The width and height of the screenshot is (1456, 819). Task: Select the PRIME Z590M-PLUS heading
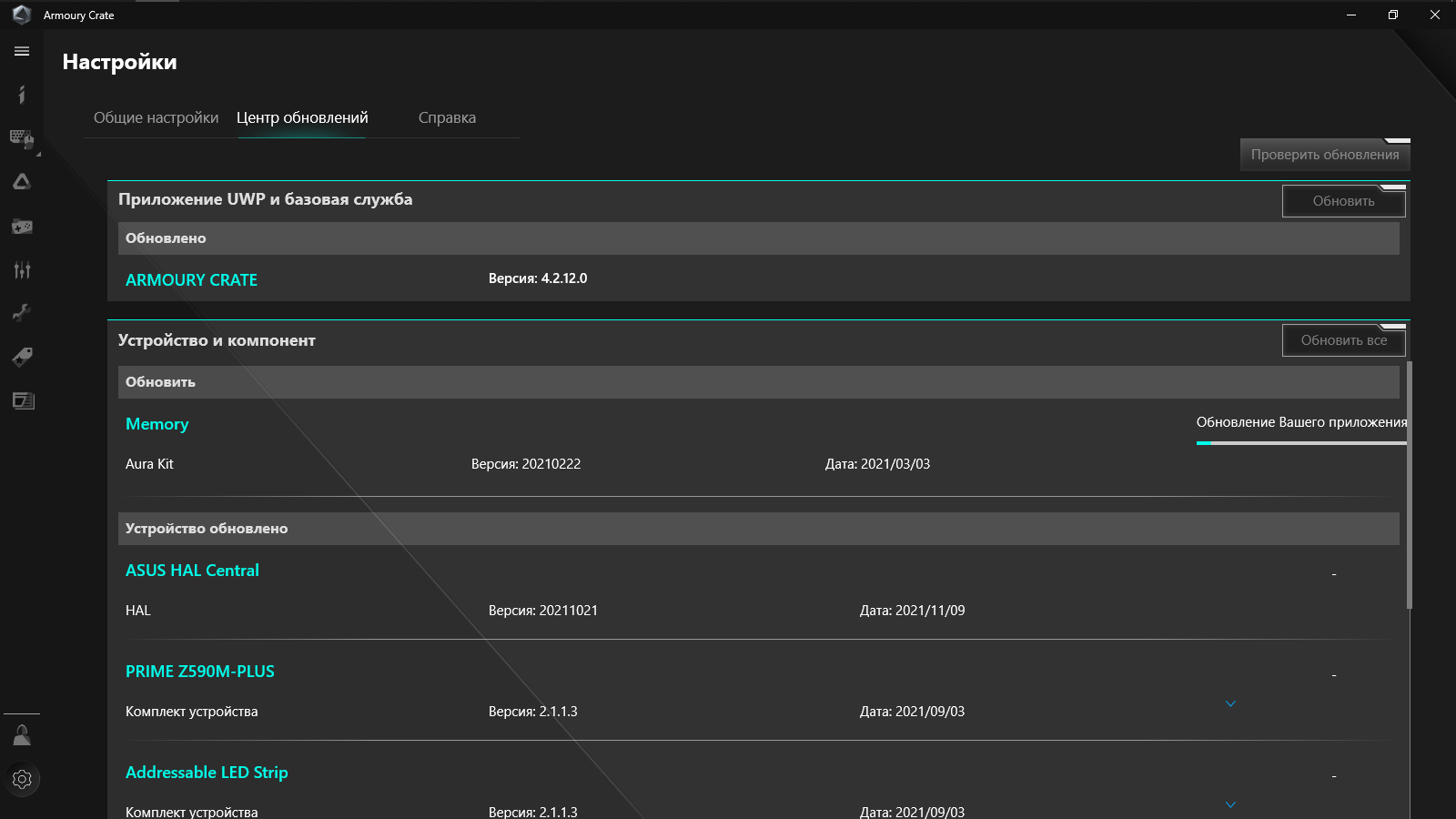200,672
